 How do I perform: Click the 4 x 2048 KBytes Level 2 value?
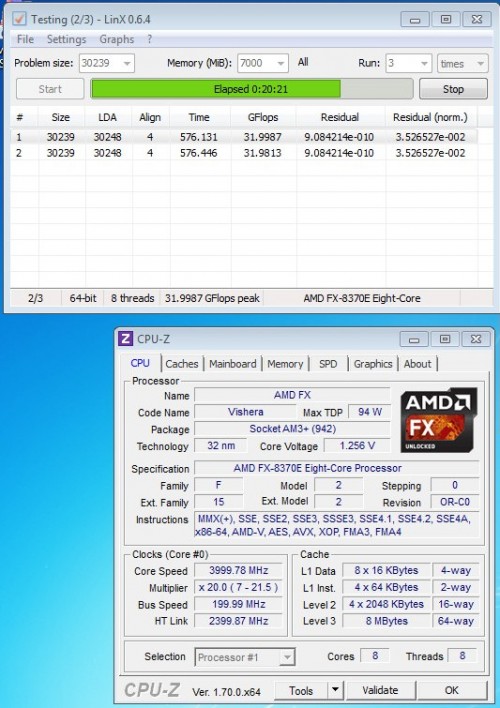(x=386, y=604)
